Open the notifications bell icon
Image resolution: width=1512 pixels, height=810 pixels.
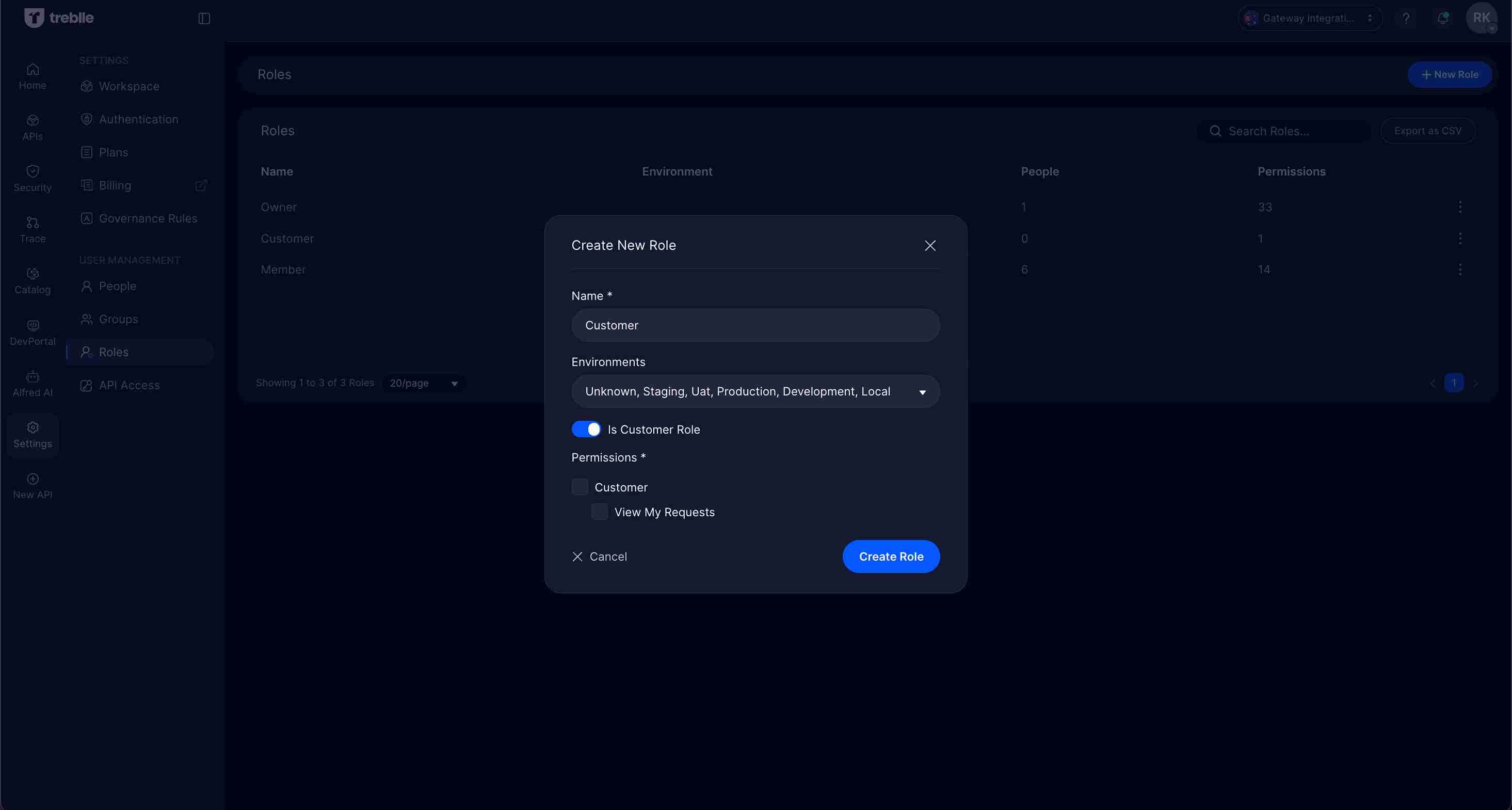1442,18
